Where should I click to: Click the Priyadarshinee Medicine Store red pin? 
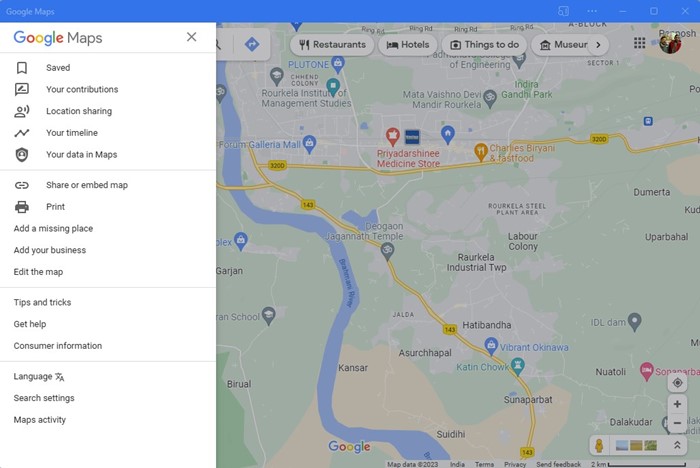392,136
